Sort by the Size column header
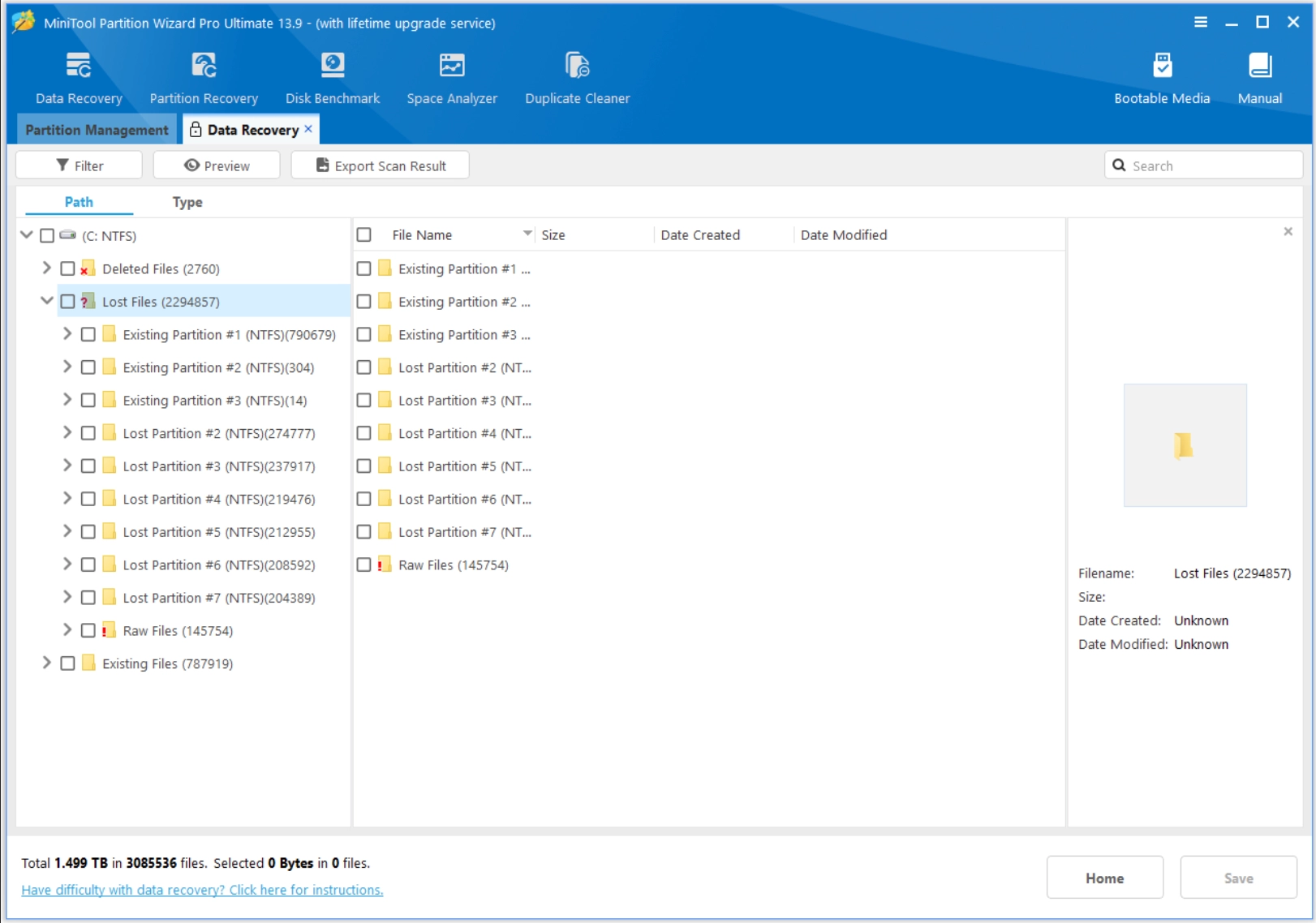This screenshot has width=1316, height=923. [596, 234]
